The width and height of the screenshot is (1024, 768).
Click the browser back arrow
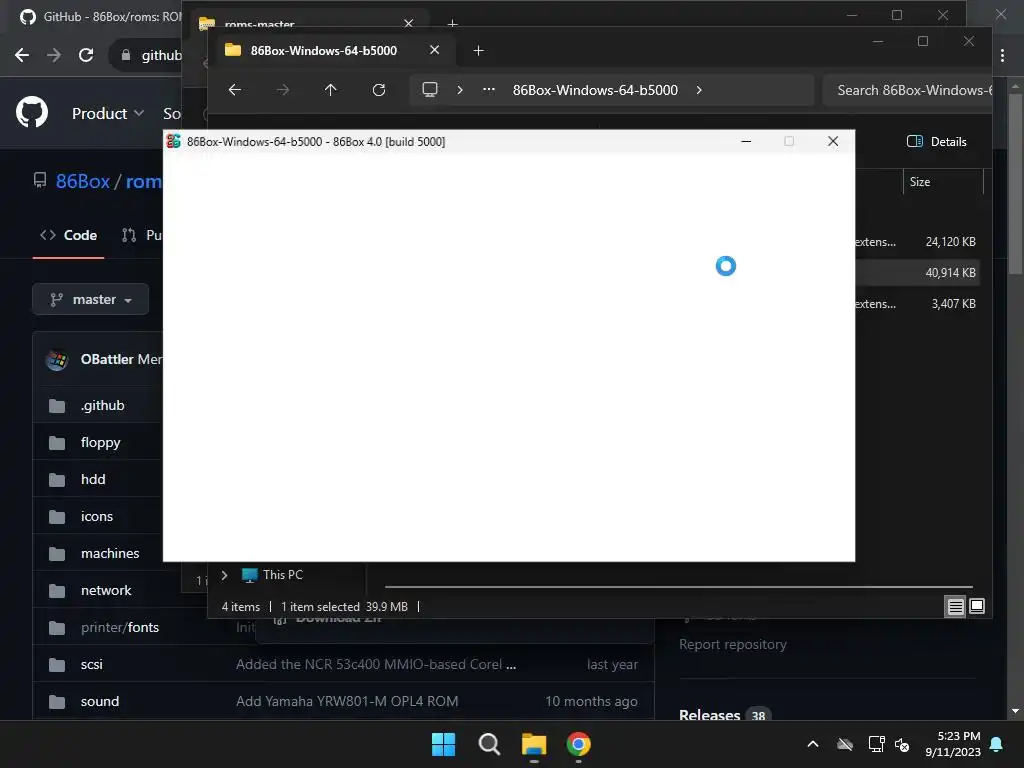pyautogui.click(x=22, y=55)
